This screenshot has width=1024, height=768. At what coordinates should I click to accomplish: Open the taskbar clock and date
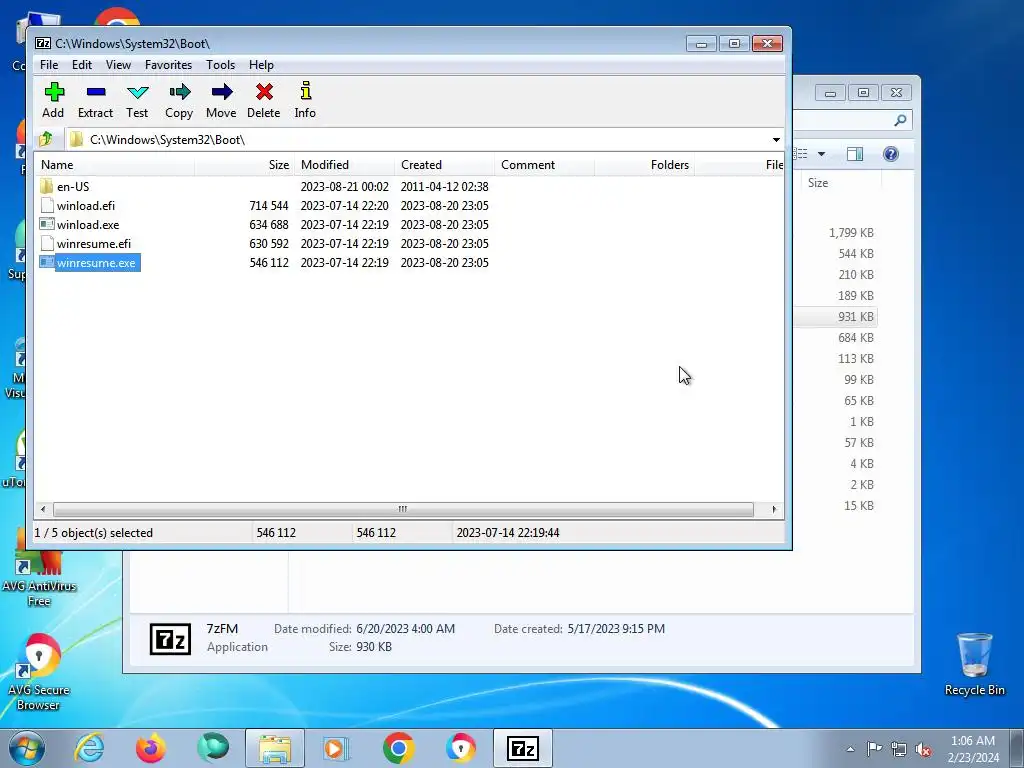pos(973,749)
